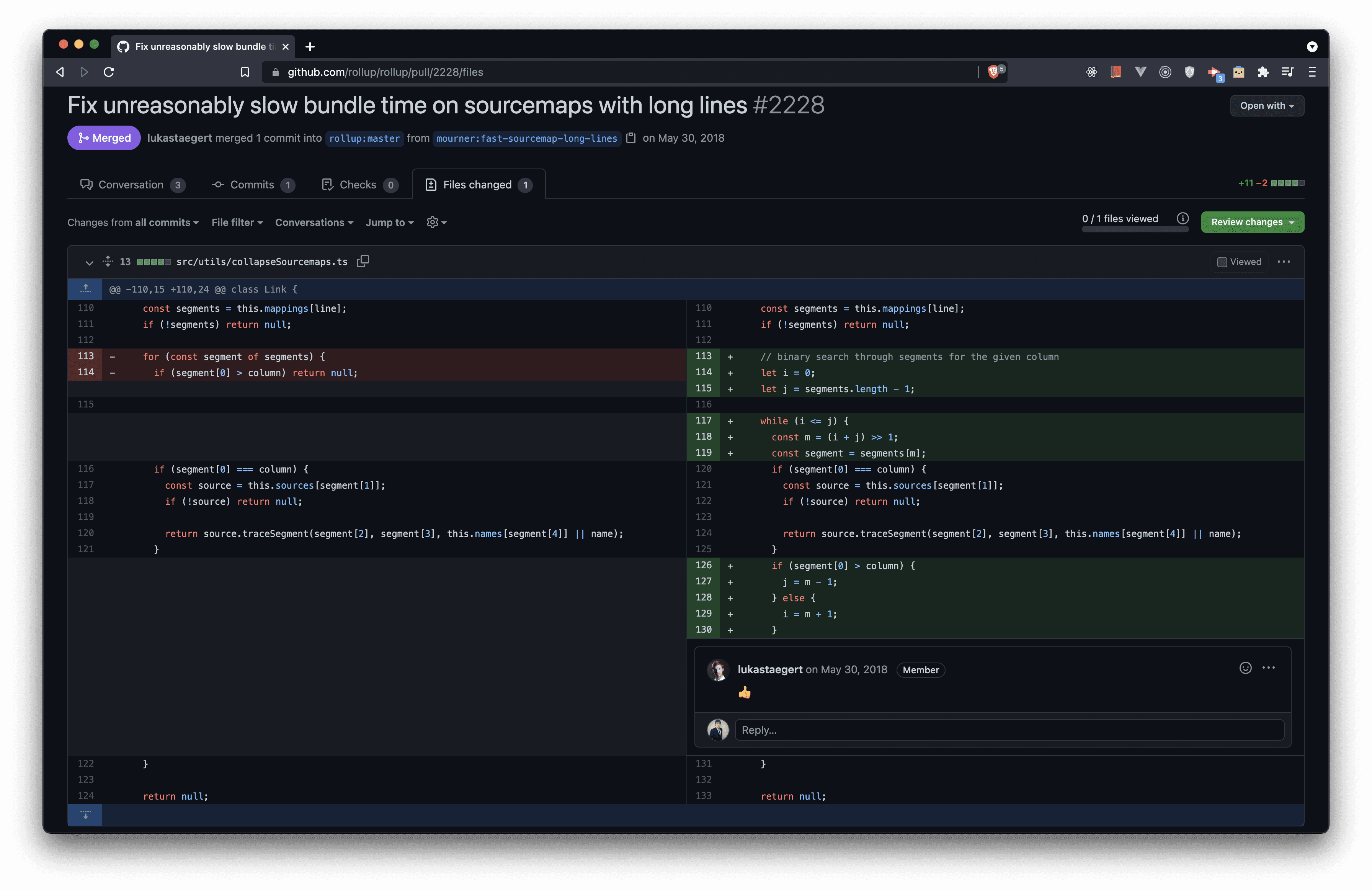Screen dimensions: 1372x890
Task: Add emoji reaction to lukastaegert comment
Action: point(1245,668)
